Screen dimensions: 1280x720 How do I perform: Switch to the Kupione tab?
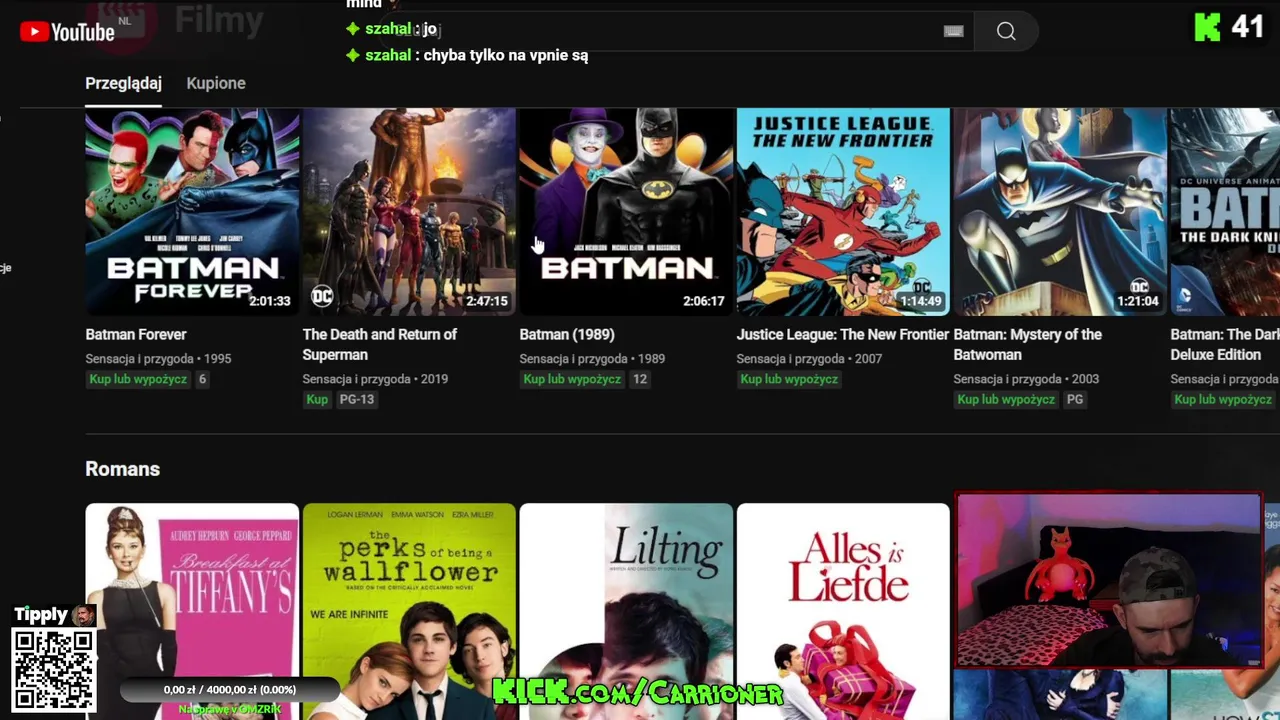[216, 83]
